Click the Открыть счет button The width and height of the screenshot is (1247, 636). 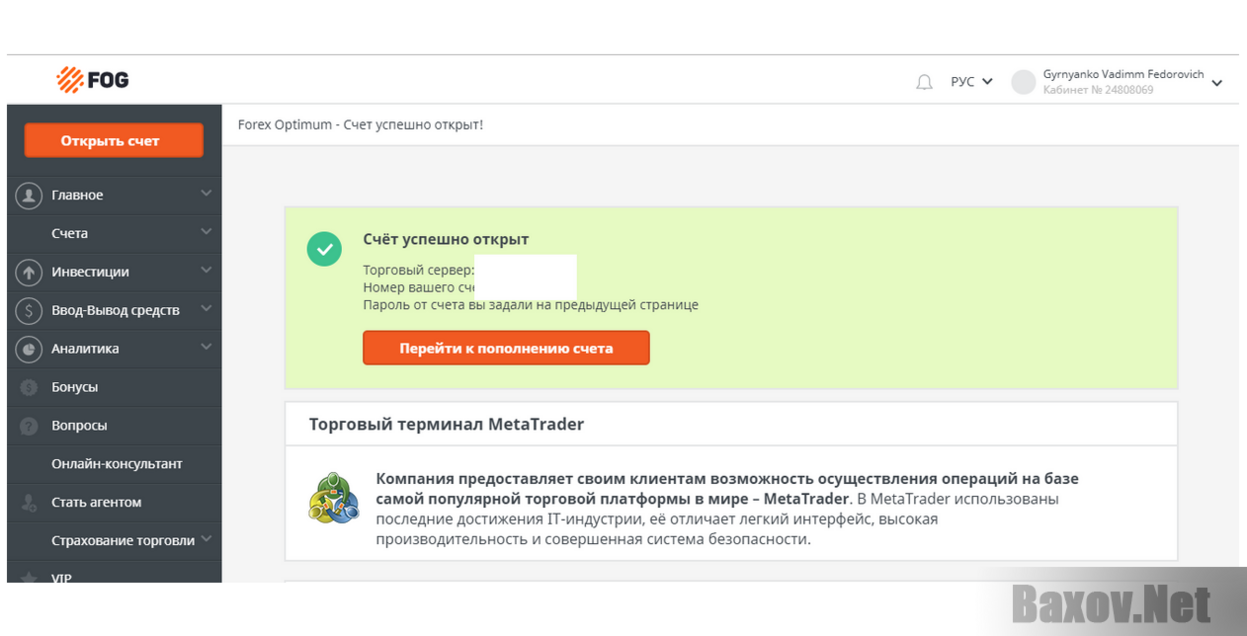click(114, 141)
